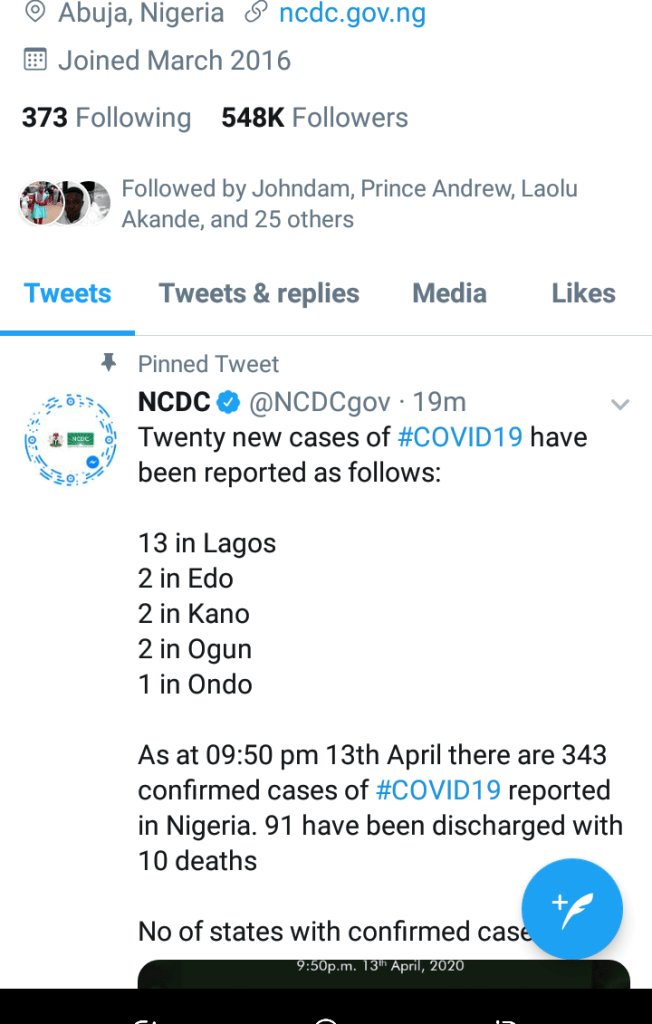Open the Followed by Johndam mutuals text

click(x=349, y=203)
